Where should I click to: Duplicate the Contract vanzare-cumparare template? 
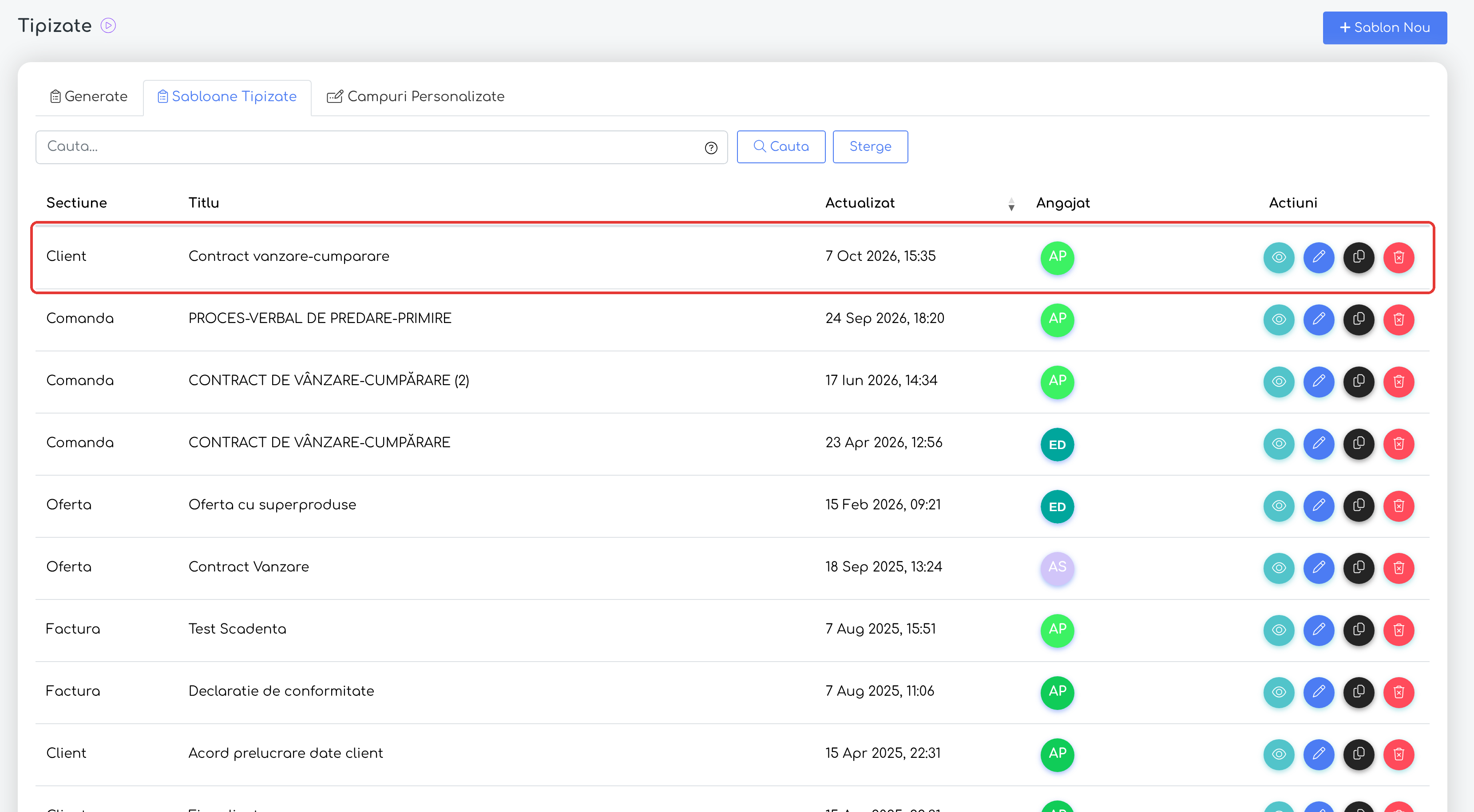1359,257
